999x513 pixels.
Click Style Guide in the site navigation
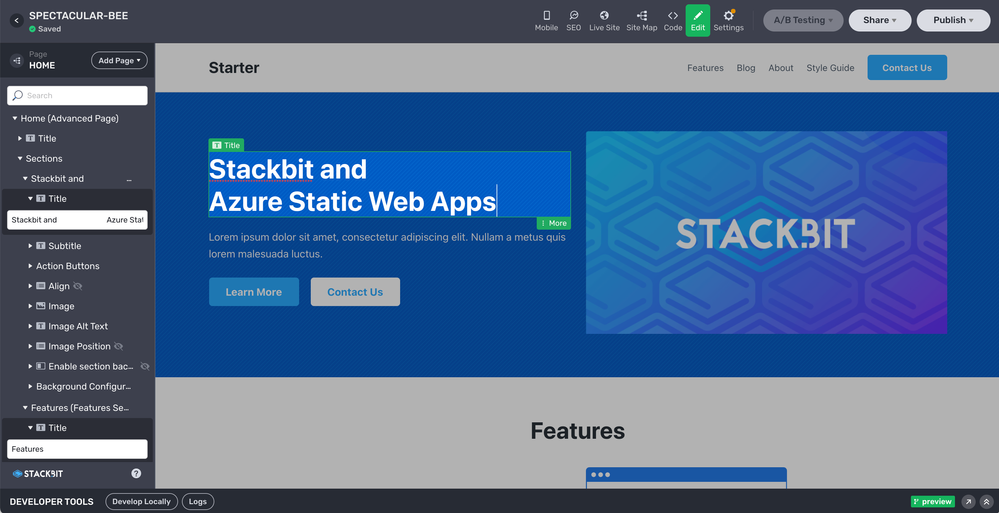point(830,68)
